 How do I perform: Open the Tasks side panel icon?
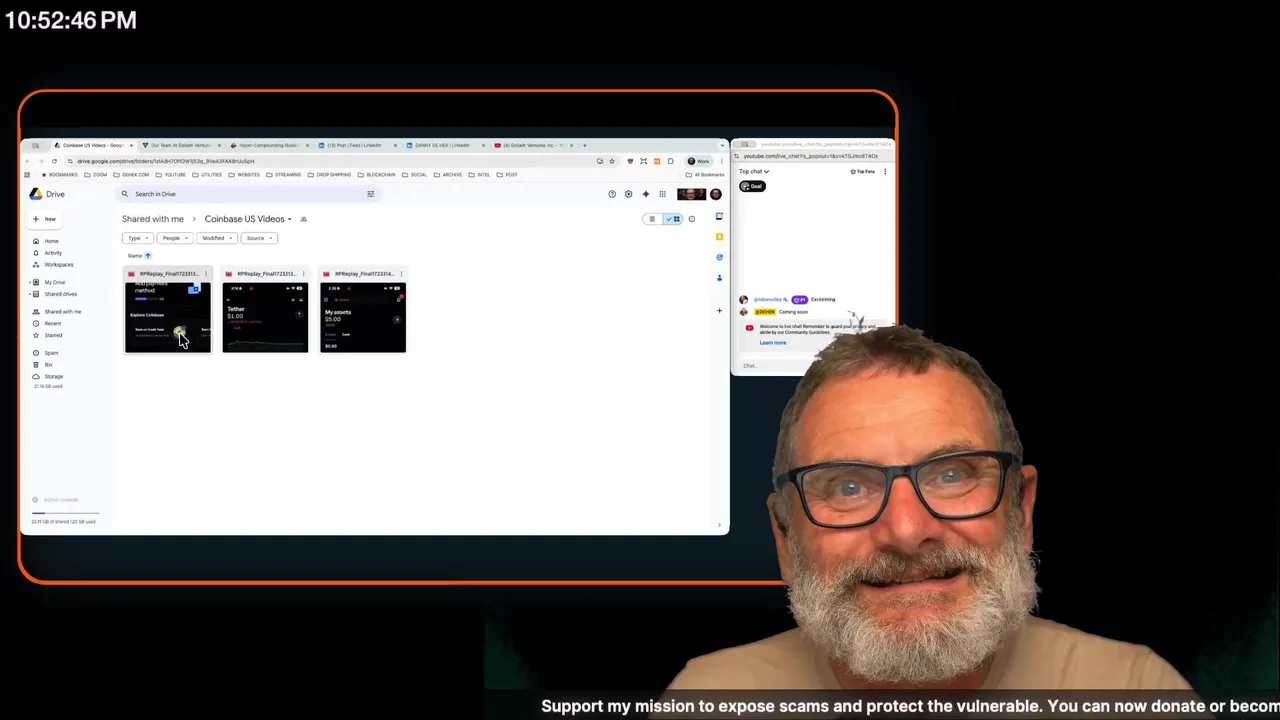point(719,257)
